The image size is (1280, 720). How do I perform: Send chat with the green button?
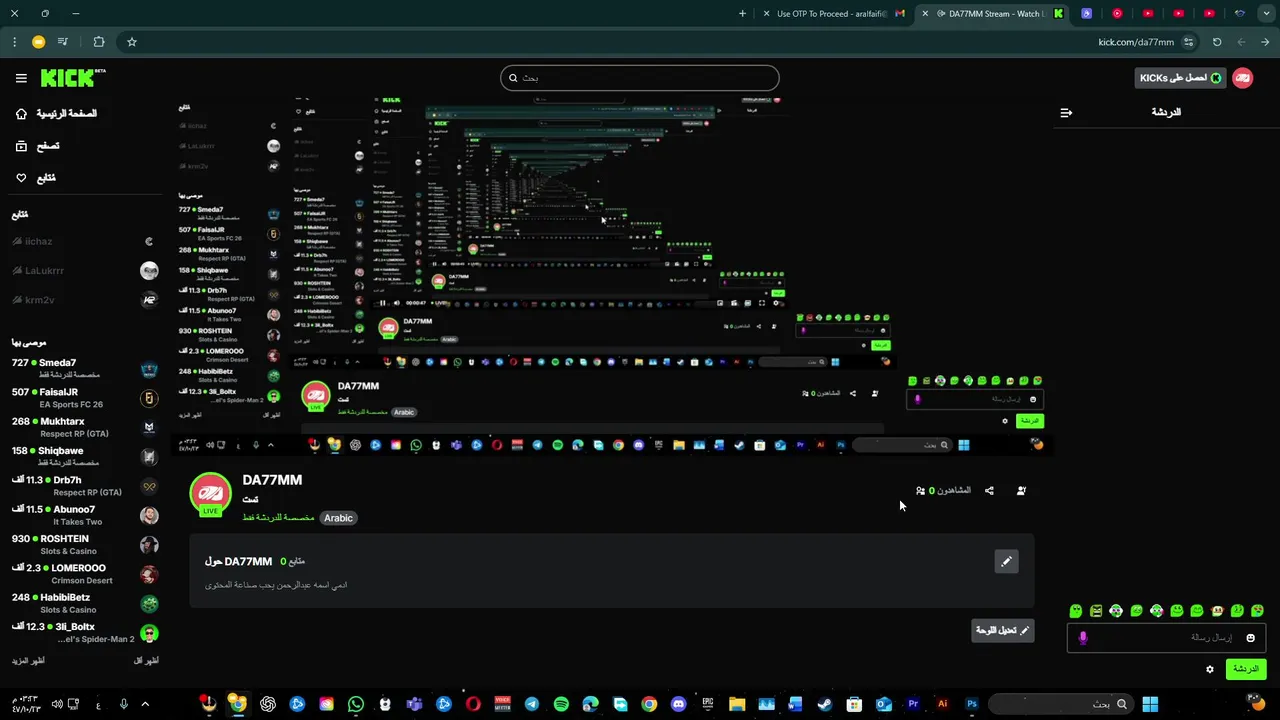click(1246, 669)
